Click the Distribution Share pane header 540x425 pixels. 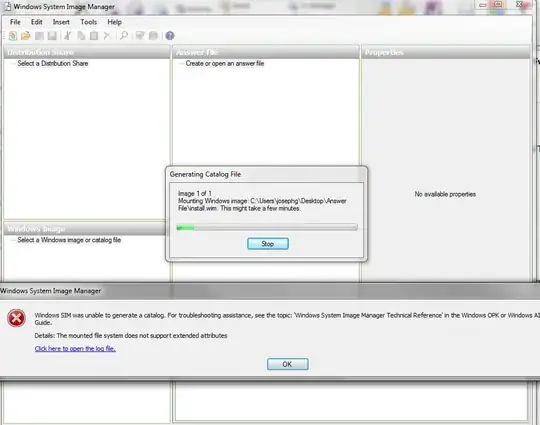click(x=86, y=52)
